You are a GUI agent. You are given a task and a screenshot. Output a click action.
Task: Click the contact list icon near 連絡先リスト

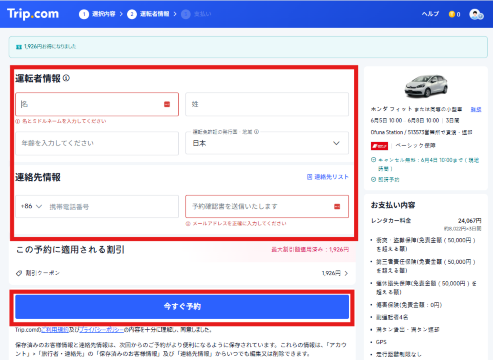[309, 177]
